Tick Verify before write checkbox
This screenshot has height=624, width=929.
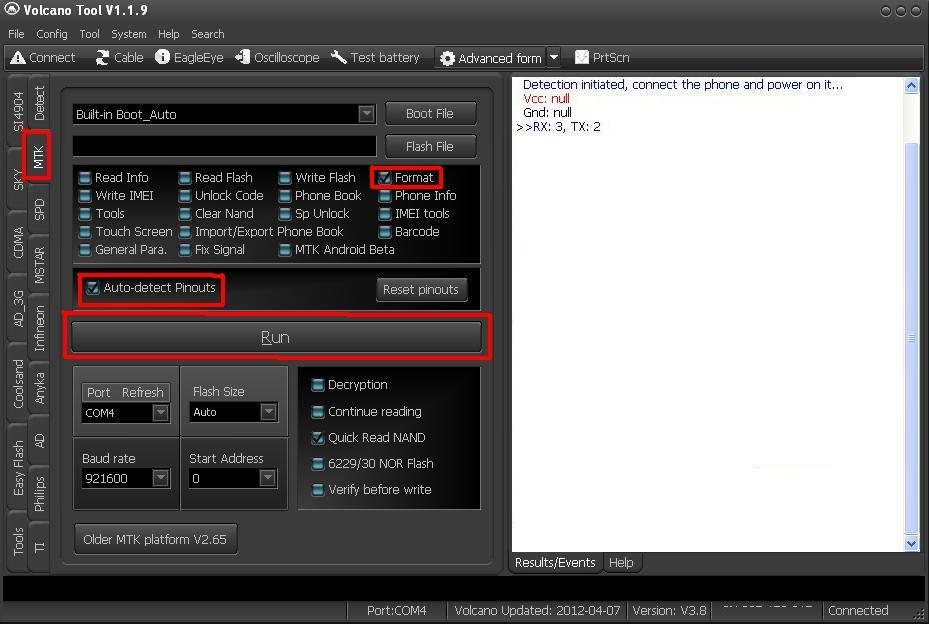coord(318,490)
